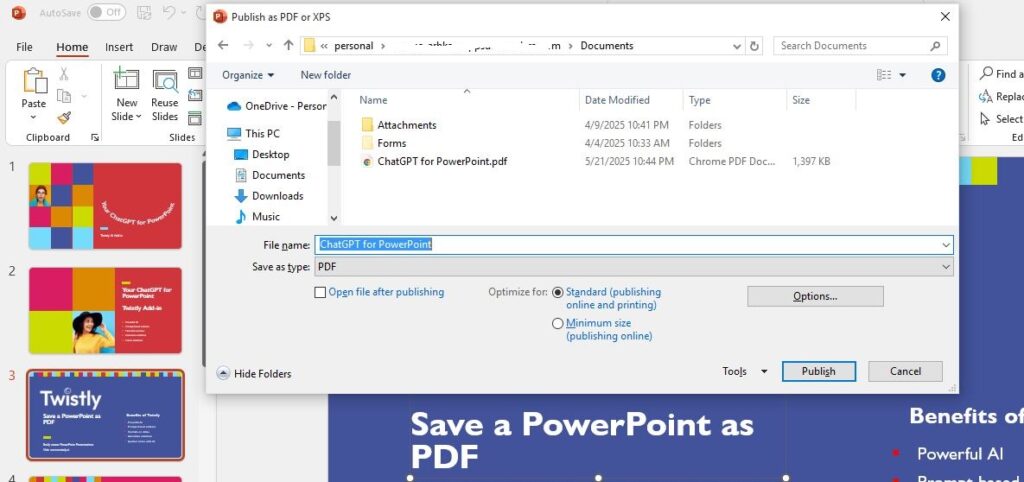Switch to the Insert tab
The width and height of the screenshot is (1024, 482).
(x=119, y=47)
